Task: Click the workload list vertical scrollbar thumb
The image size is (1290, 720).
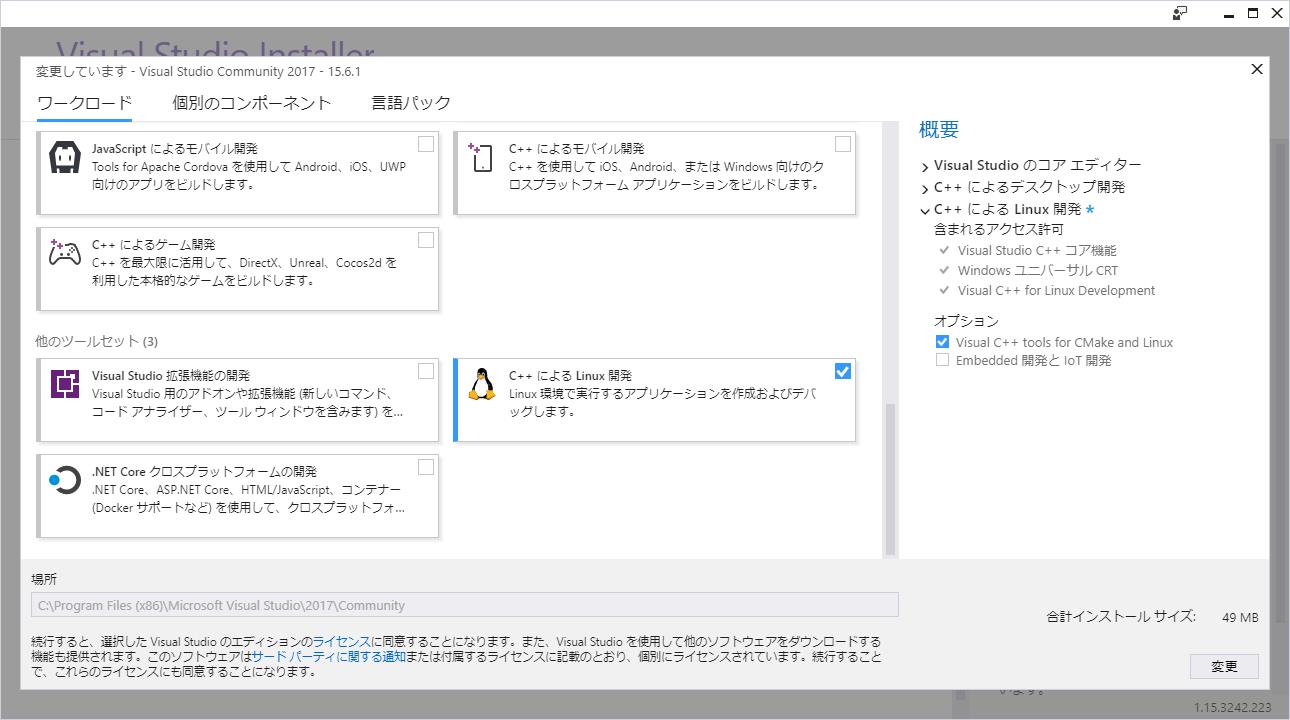Action: click(x=890, y=477)
